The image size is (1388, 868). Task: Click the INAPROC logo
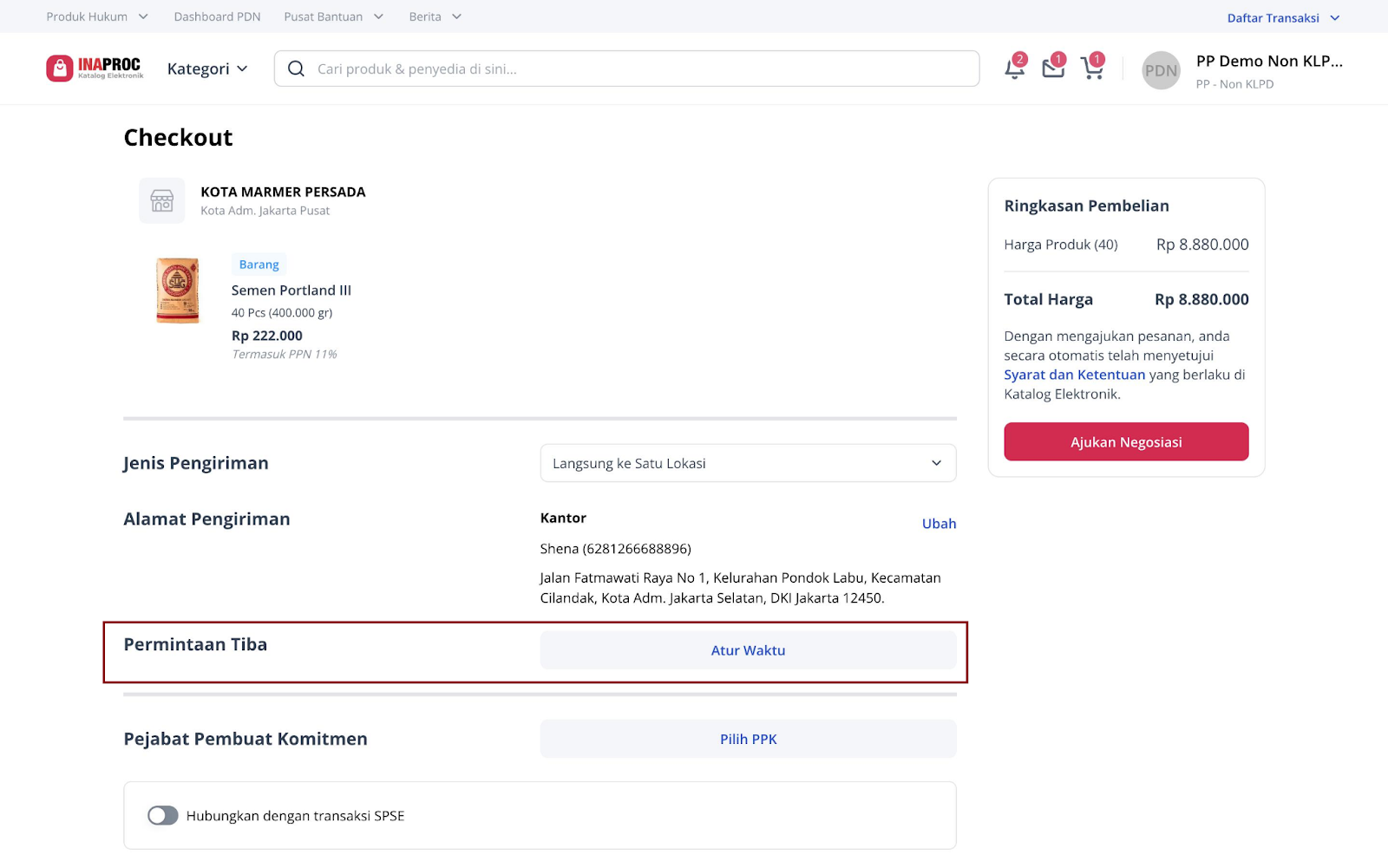click(95, 68)
